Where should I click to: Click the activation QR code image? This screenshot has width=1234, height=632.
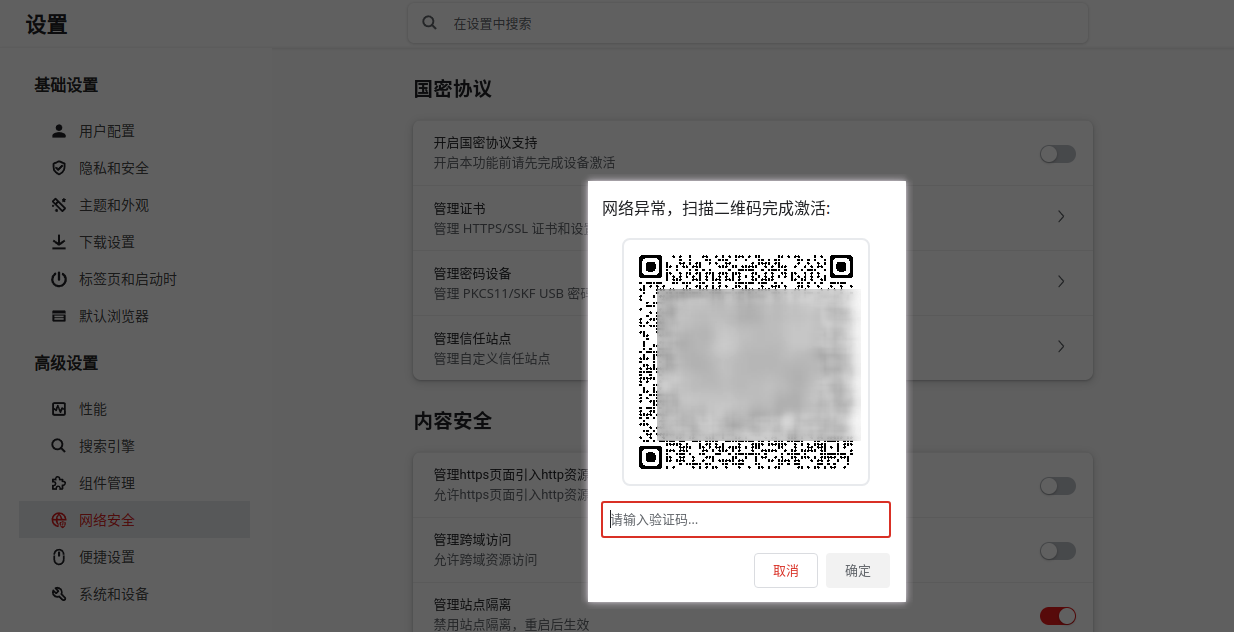tap(746, 362)
